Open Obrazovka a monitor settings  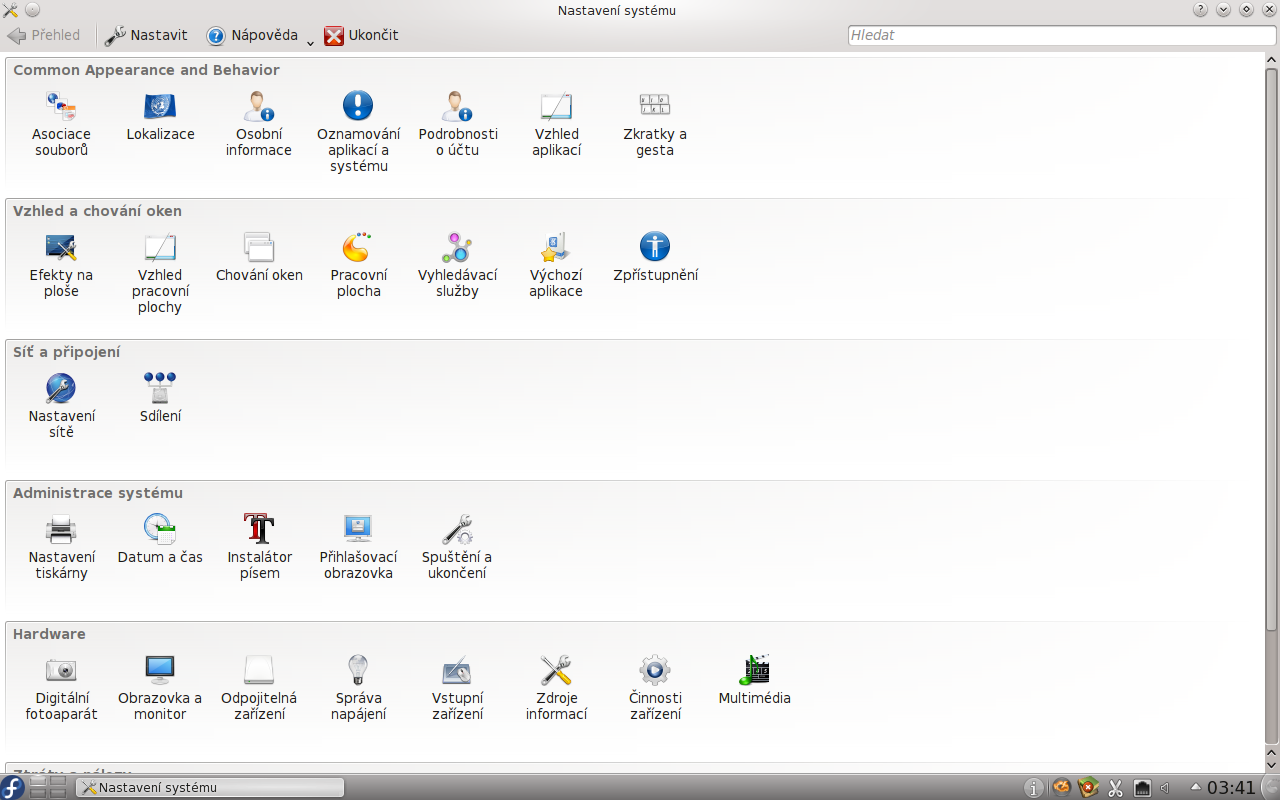pyautogui.click(x=160, y=688)
